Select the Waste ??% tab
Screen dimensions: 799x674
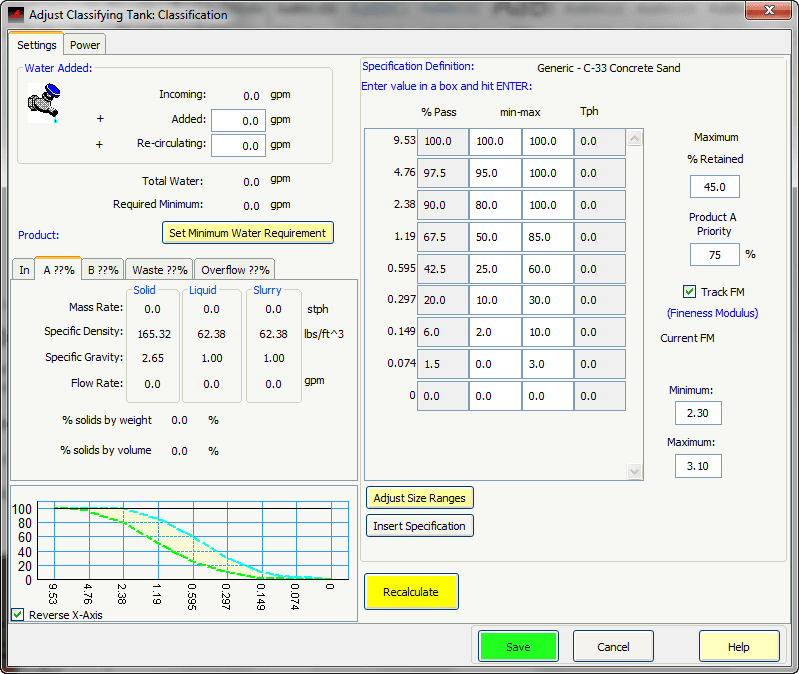click(x=160, y=270)
